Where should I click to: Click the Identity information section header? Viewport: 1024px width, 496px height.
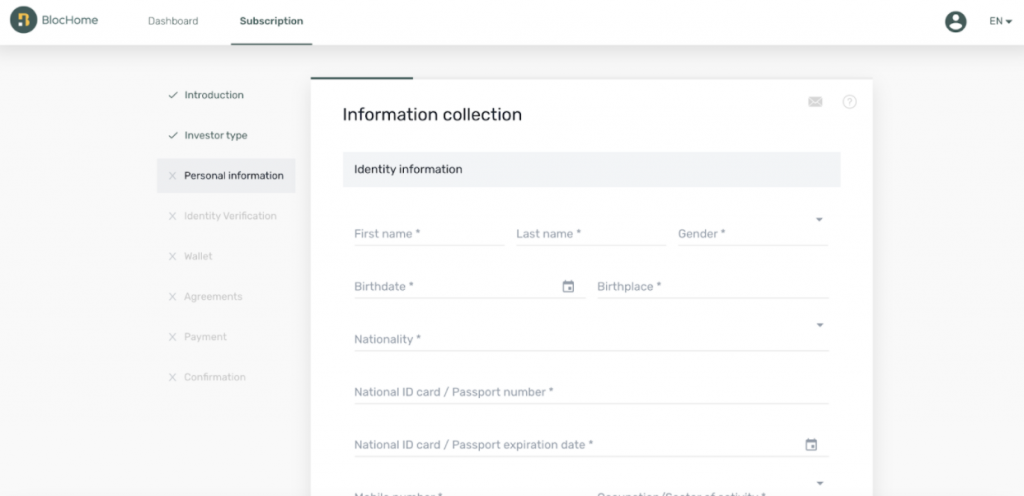pyautogui.click(x=592, y=170)
